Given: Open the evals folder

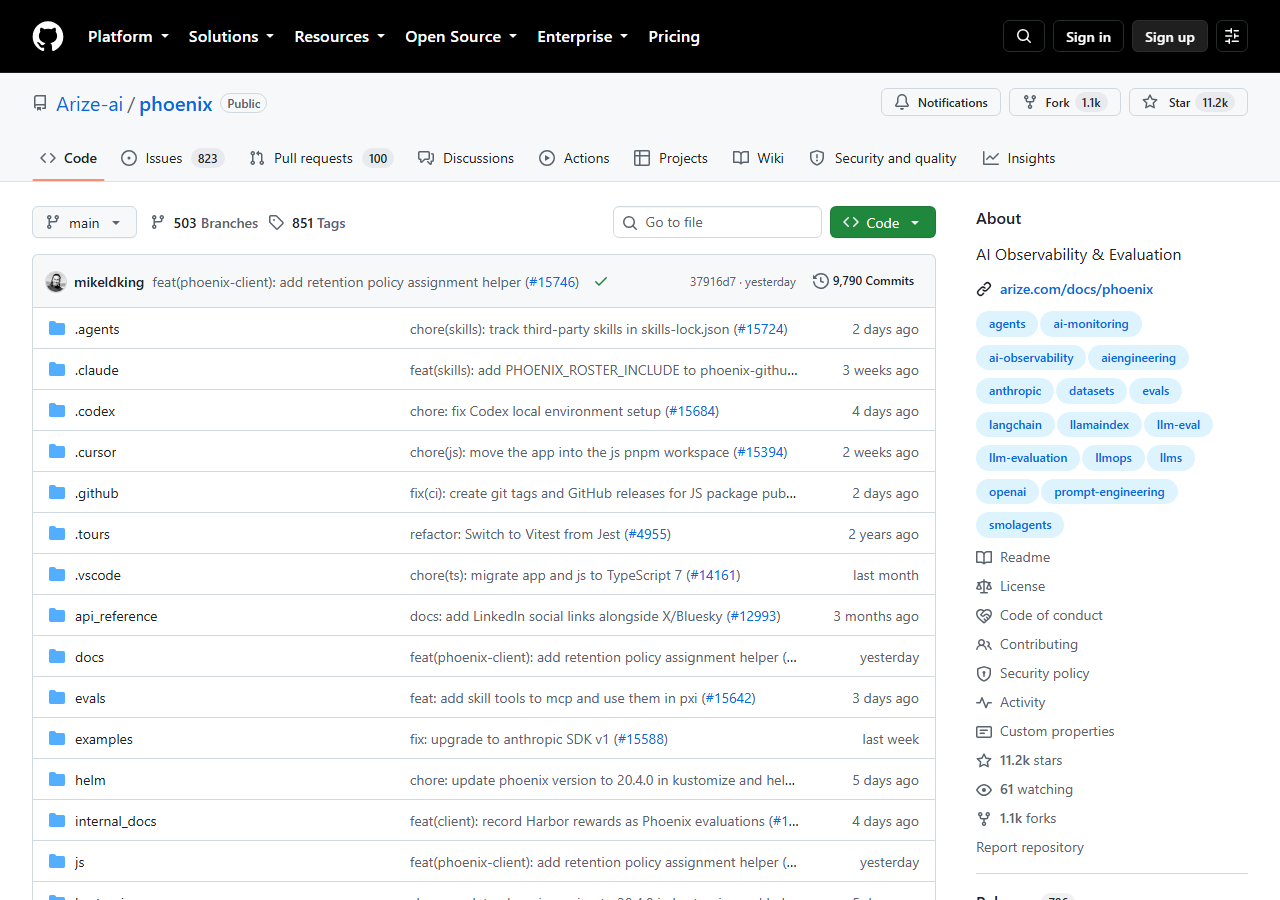Looking at the screenshot, I should click(90, 698).
